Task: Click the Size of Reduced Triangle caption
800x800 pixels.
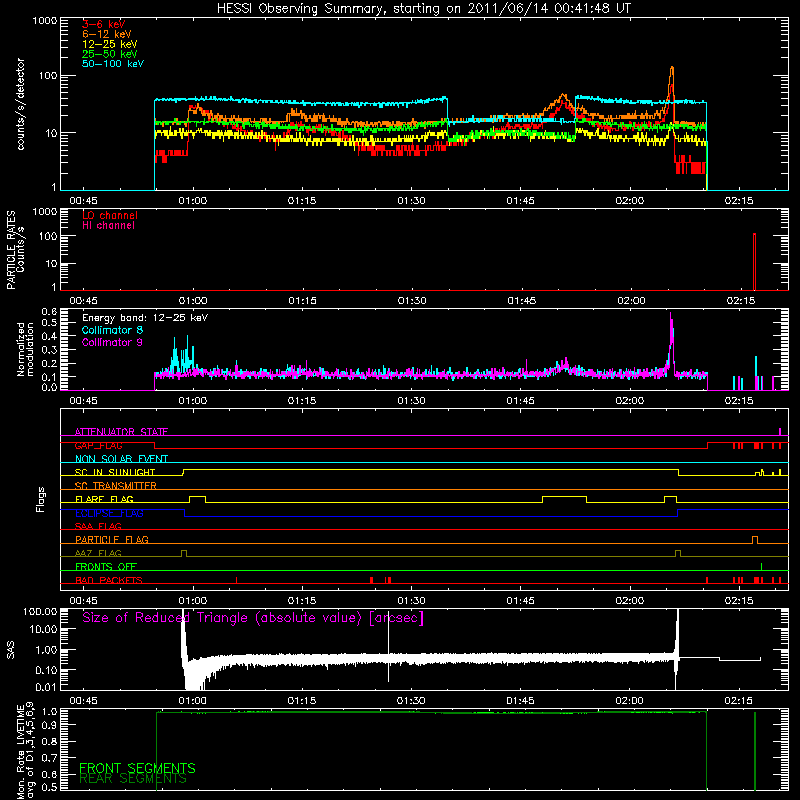Action: 253,618
